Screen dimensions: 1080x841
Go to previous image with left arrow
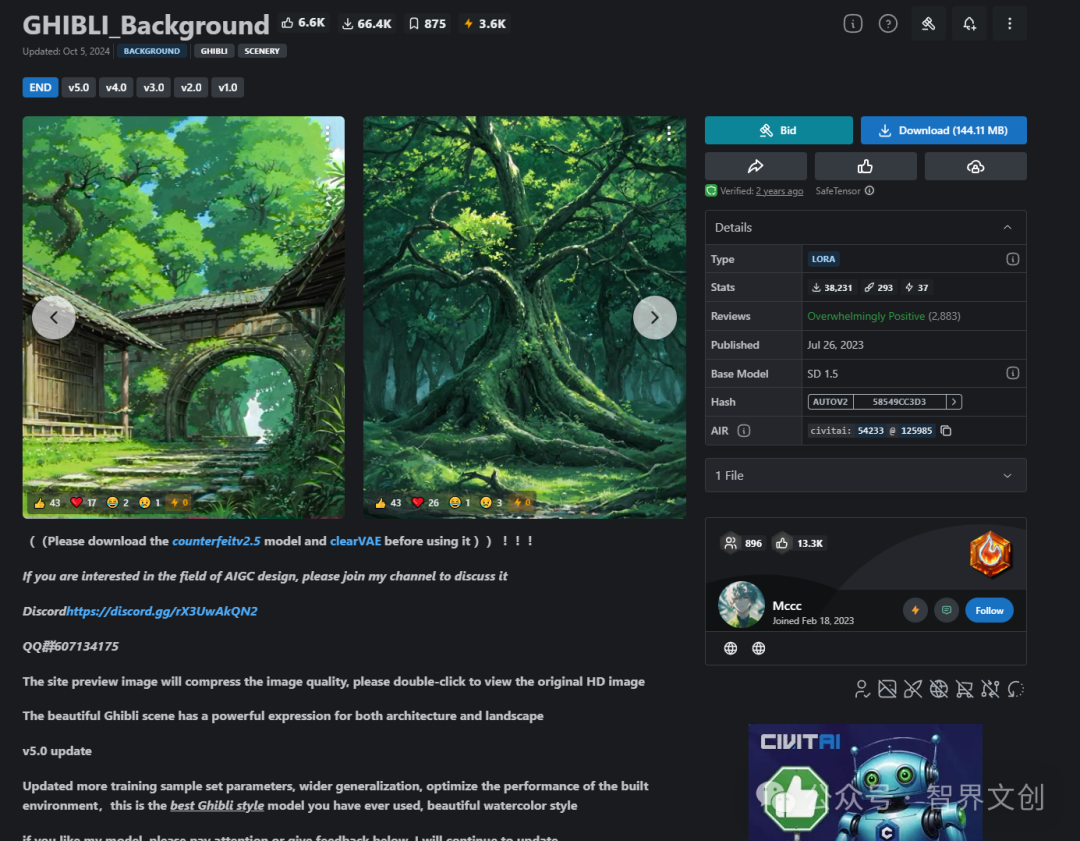coord(54,318)
